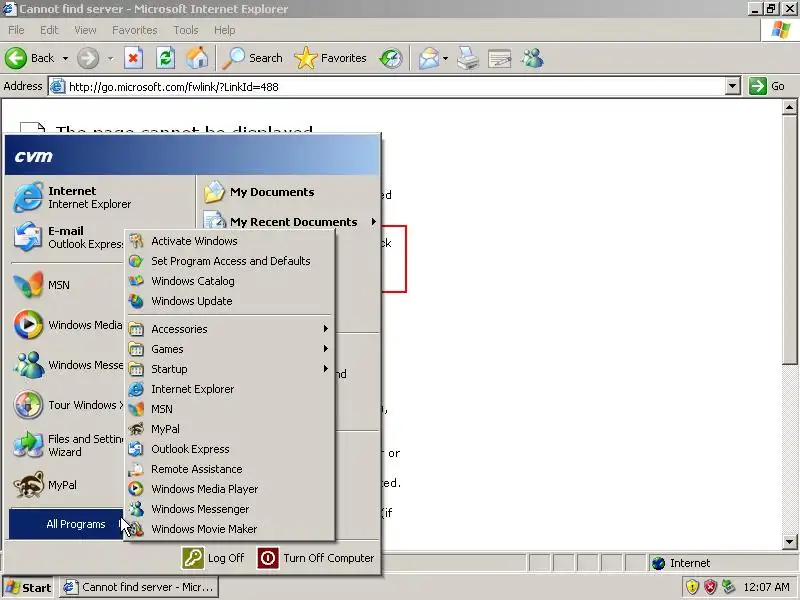Open Favorites star in toolbar

[331, 58]
